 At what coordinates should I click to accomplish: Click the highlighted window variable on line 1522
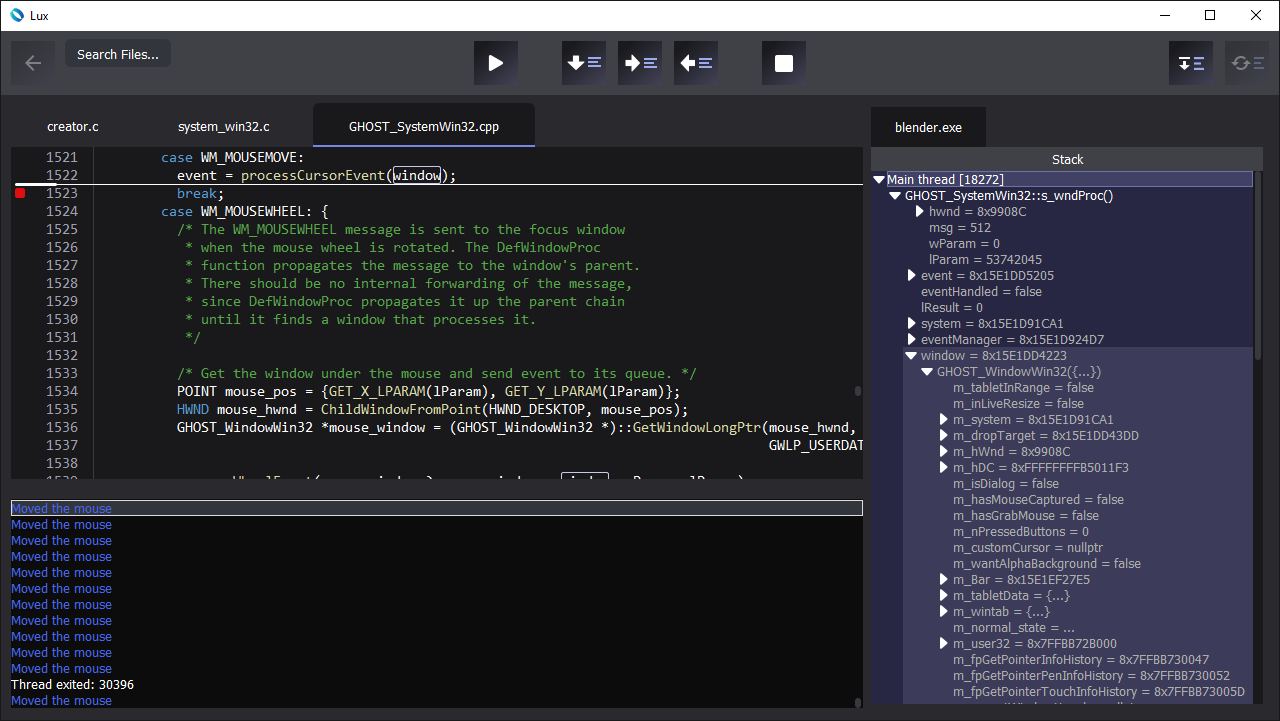tap(417, 175)
